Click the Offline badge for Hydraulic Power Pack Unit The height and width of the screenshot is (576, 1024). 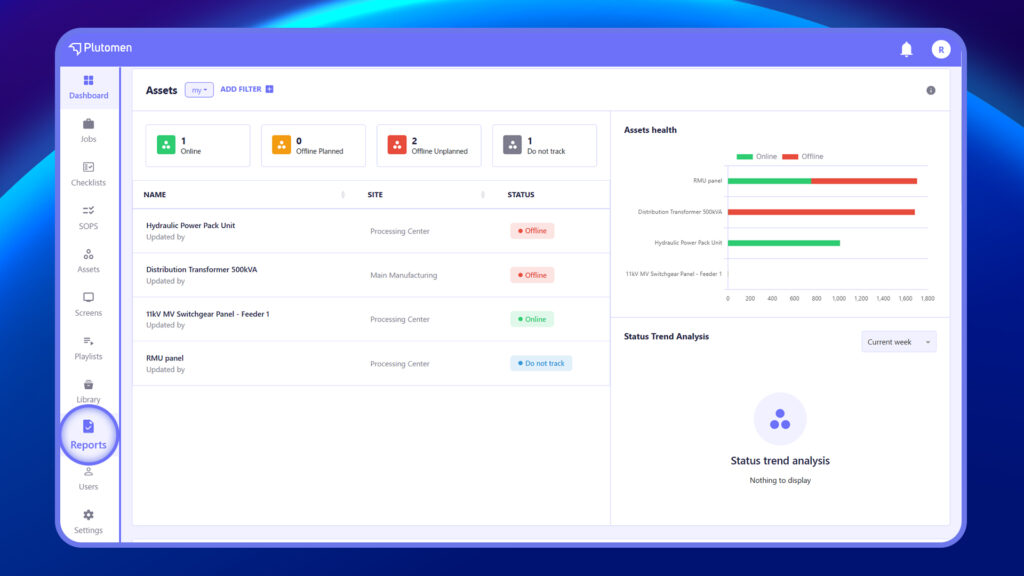(532, 231)
